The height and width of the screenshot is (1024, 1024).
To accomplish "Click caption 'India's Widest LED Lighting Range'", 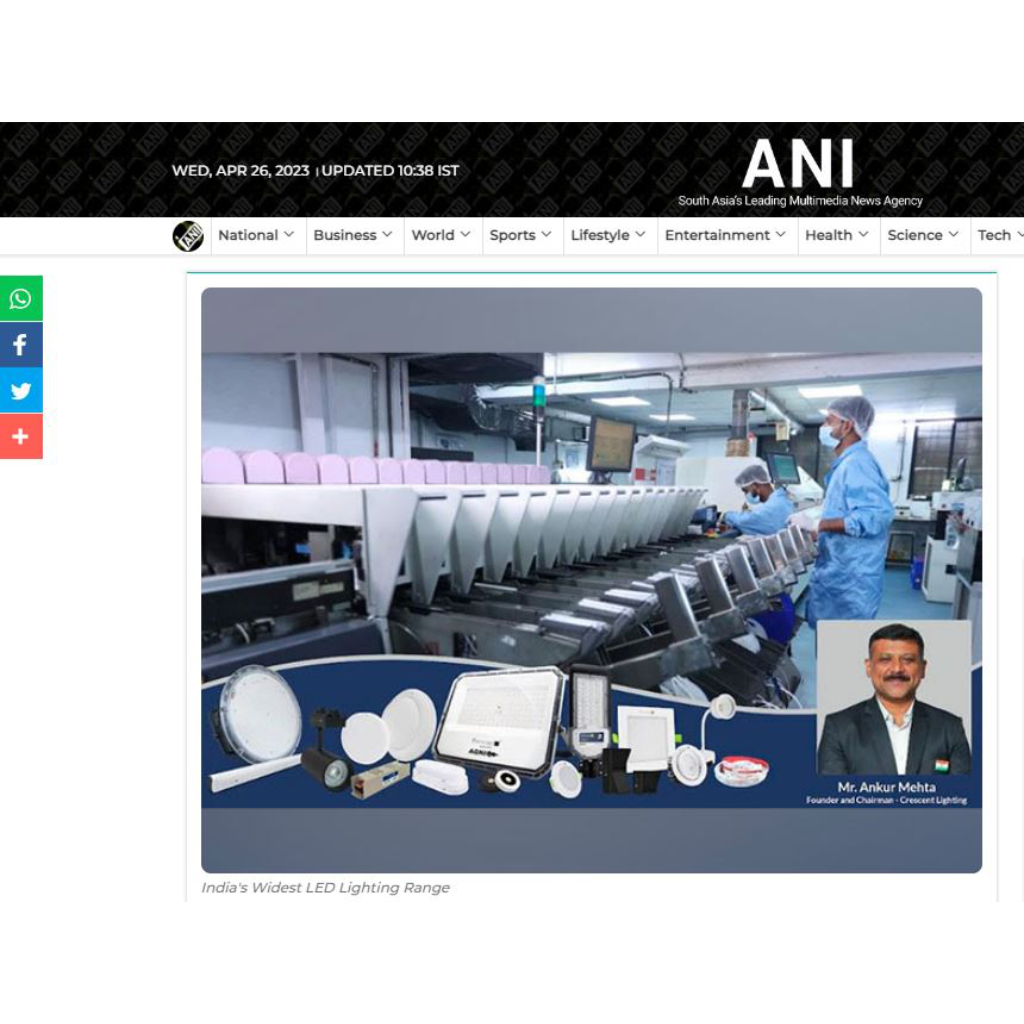I will click(325, 888).
